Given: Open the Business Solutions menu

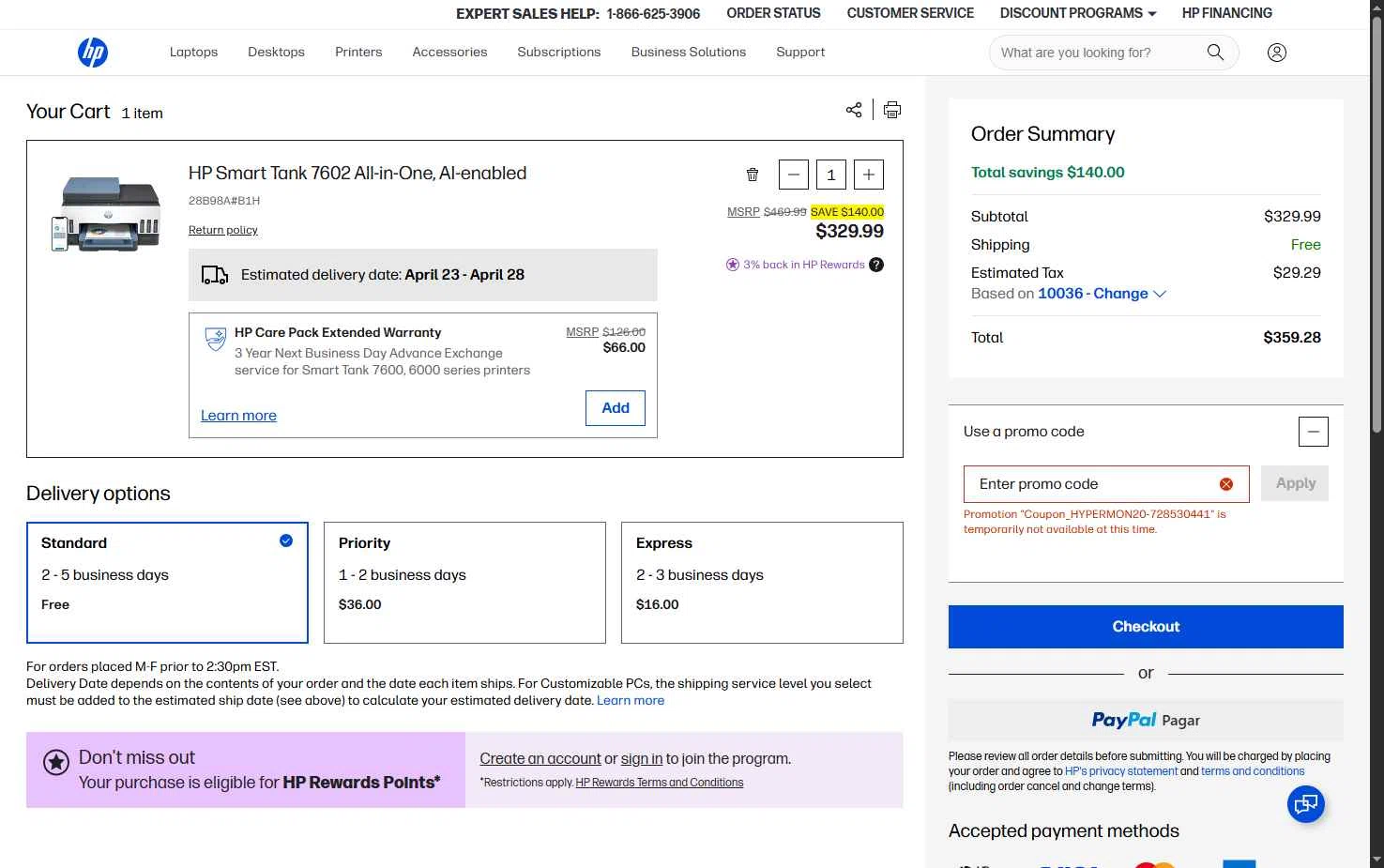Looking at the screenshot, I should tap(689, 53).
